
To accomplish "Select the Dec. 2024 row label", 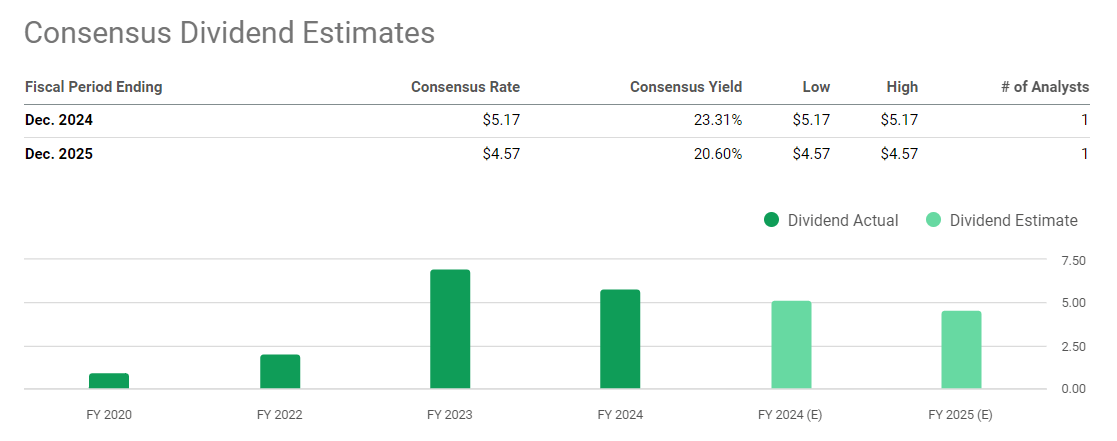I will (59, 120).
